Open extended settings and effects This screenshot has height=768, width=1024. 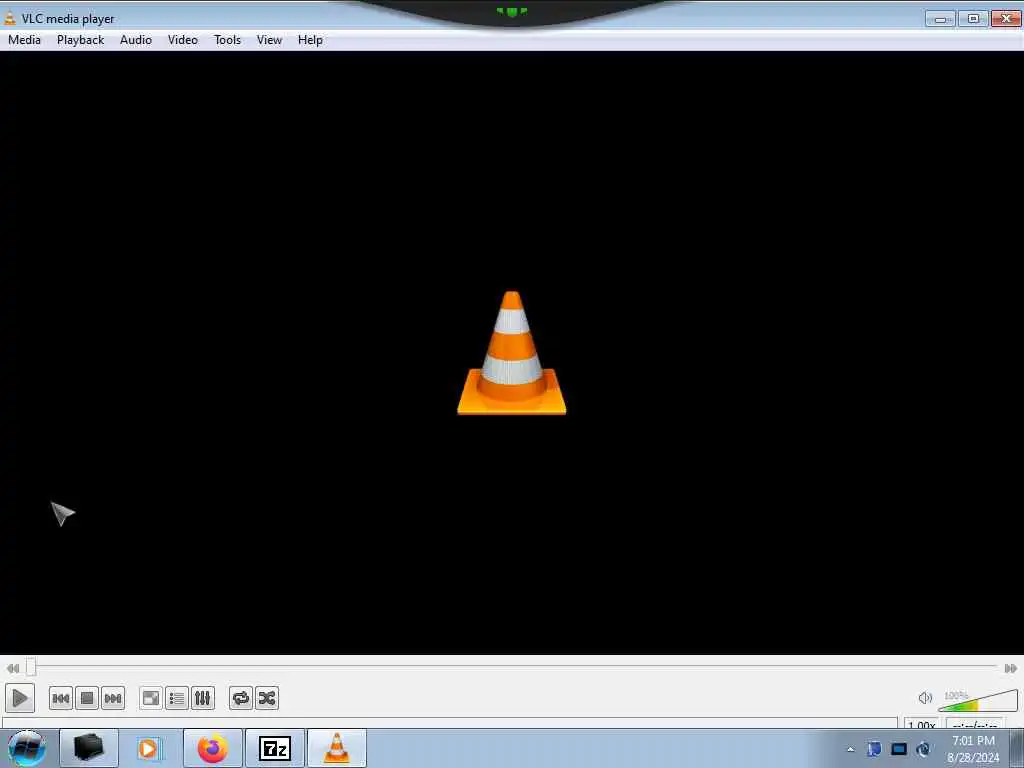203,698
